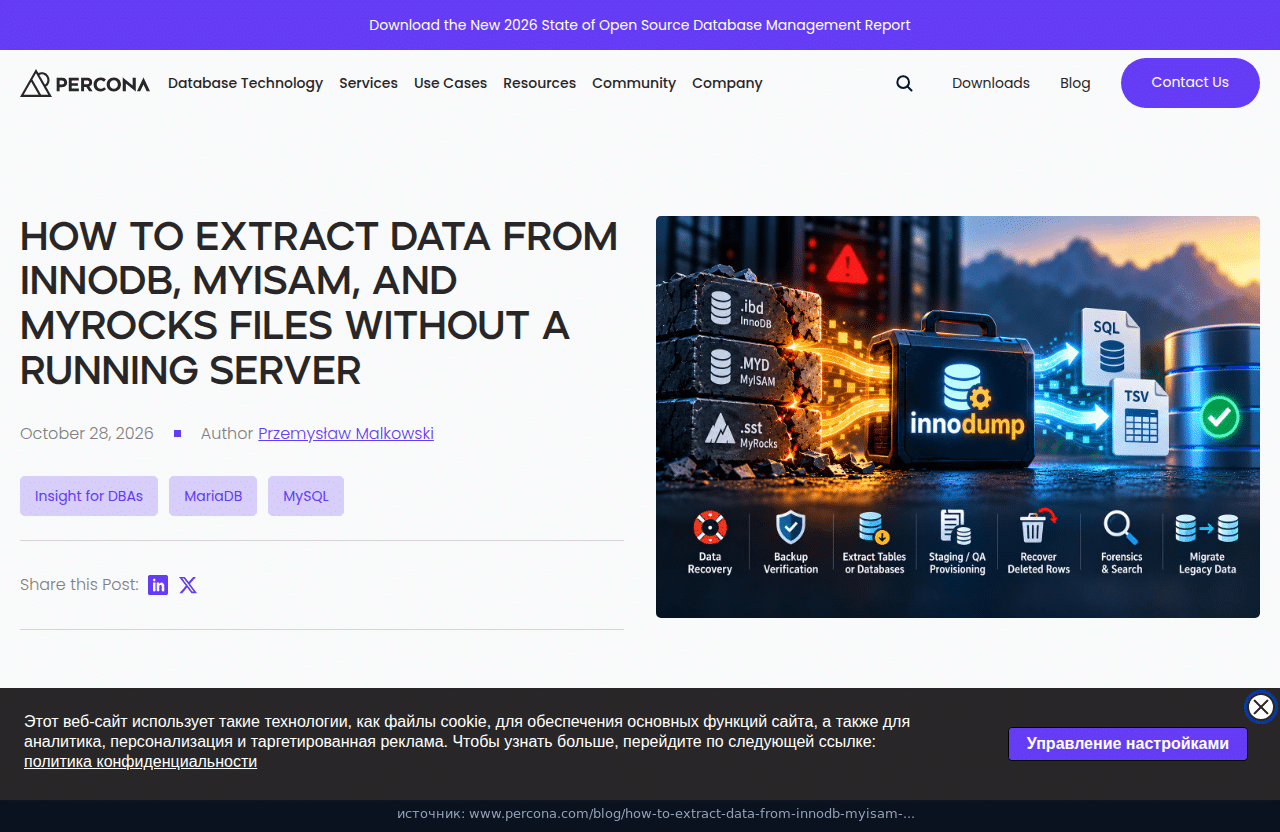Open the Use Cases menu
Image resolution: width=1280 pixels, height=832 pixels.
click(450, 83)
